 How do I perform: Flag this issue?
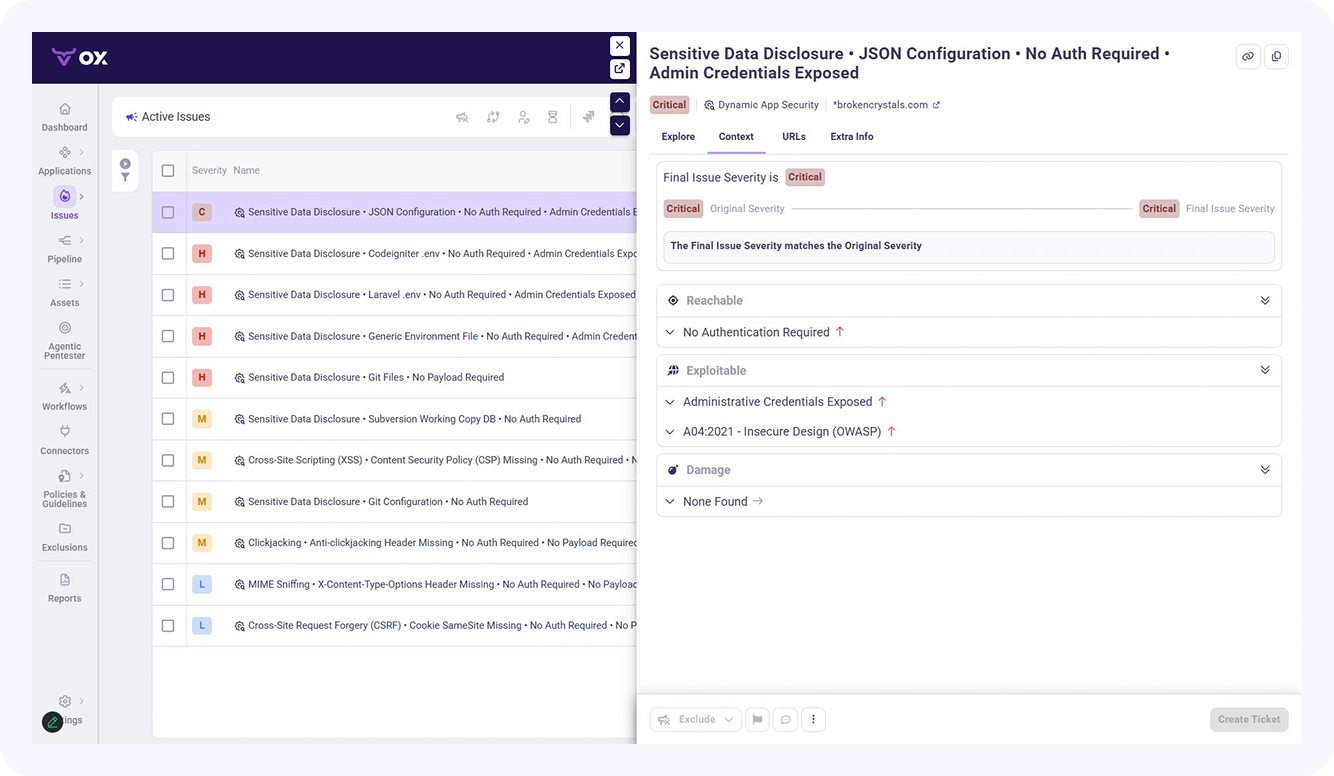757,719
